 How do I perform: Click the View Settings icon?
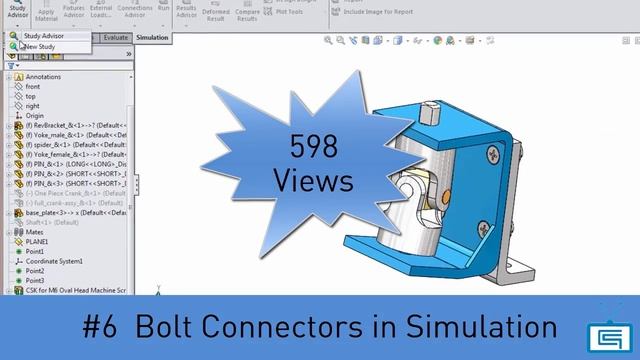470,40
